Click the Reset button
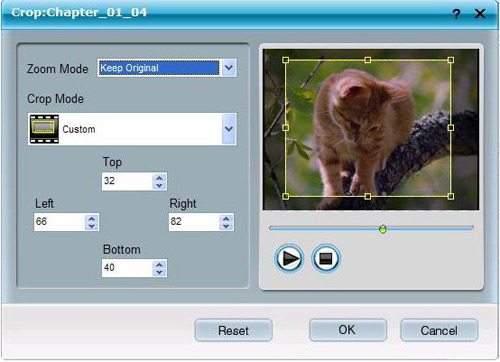The height and width of the screenshot is (362, 500). coord(233,330)
